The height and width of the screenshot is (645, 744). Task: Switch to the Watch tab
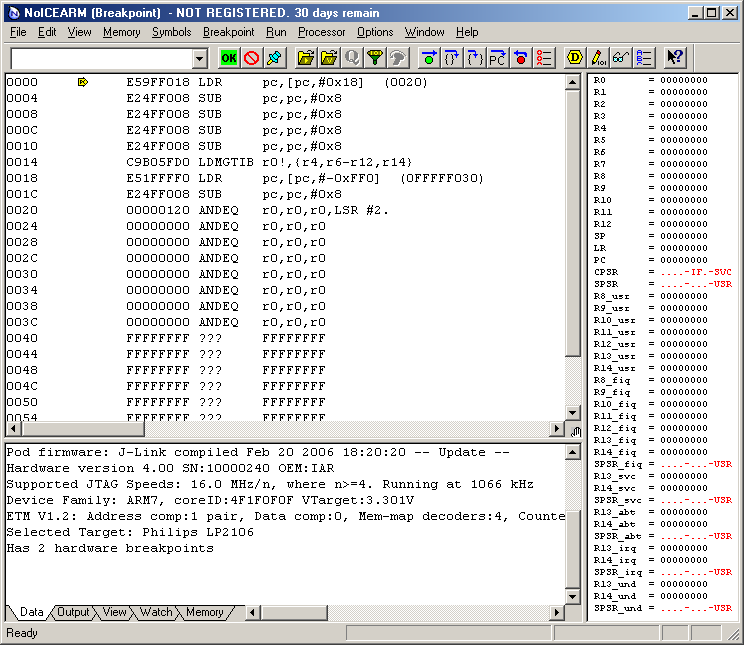(x=156, y=612)
